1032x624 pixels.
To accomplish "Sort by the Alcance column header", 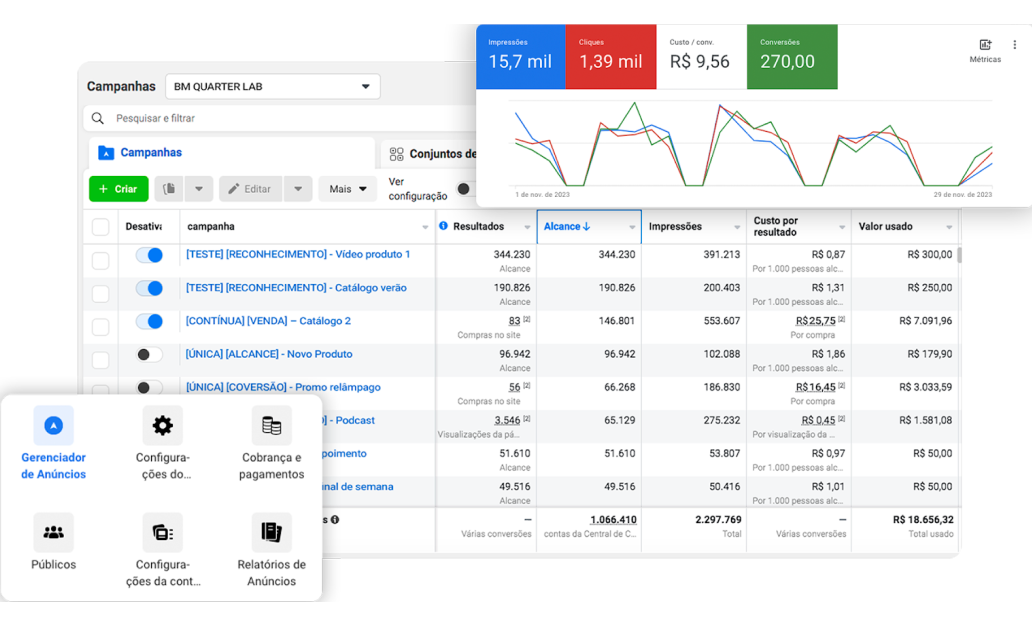I will (x=567, y=227).
